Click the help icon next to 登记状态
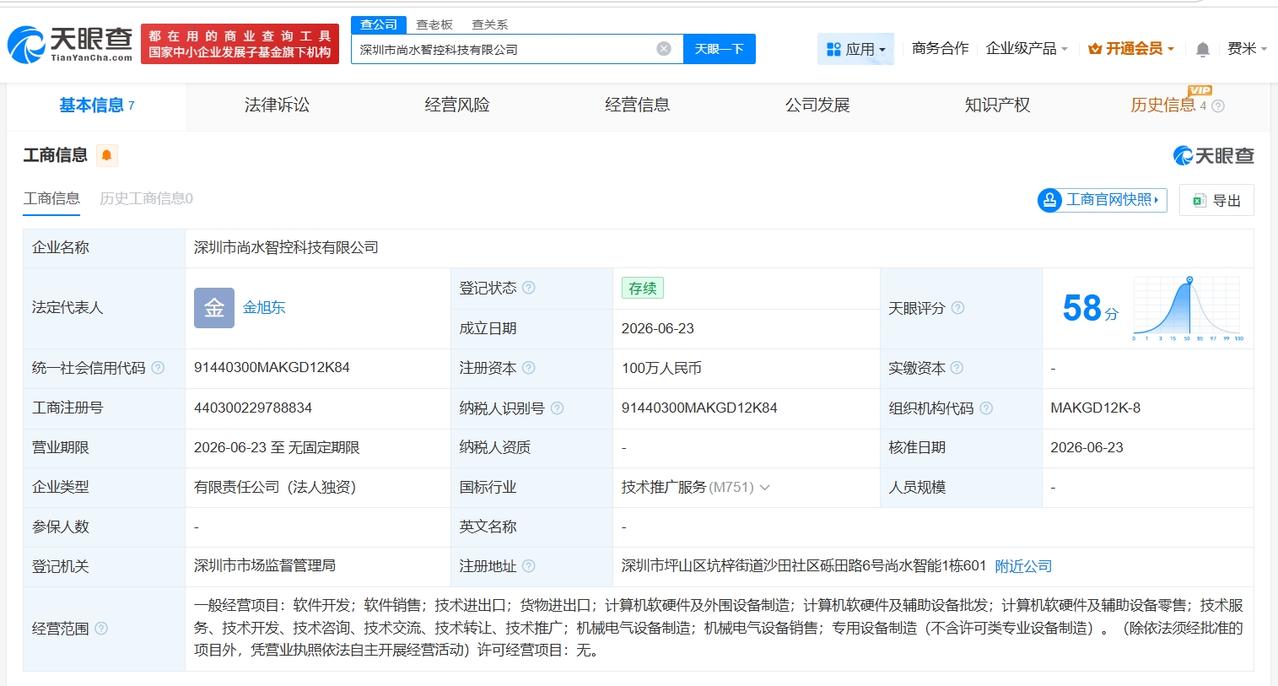This screenshot has height=686, width=1278. pyautogui.click(x=528, y=288)
